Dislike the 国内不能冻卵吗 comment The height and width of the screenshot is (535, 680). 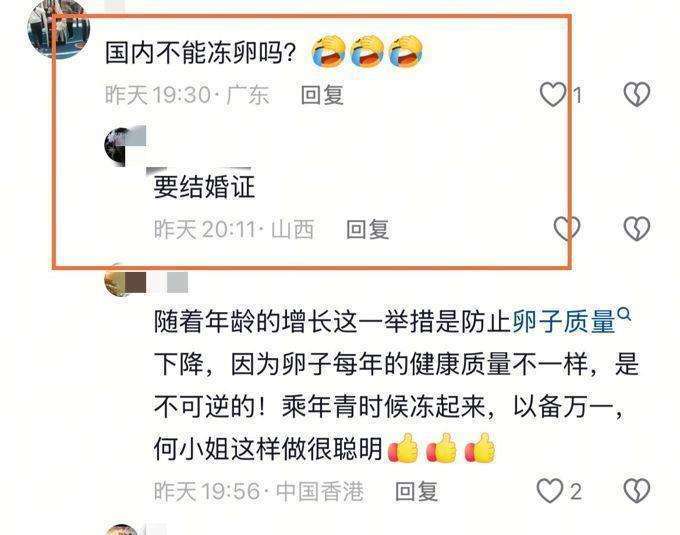pos(637,94)
